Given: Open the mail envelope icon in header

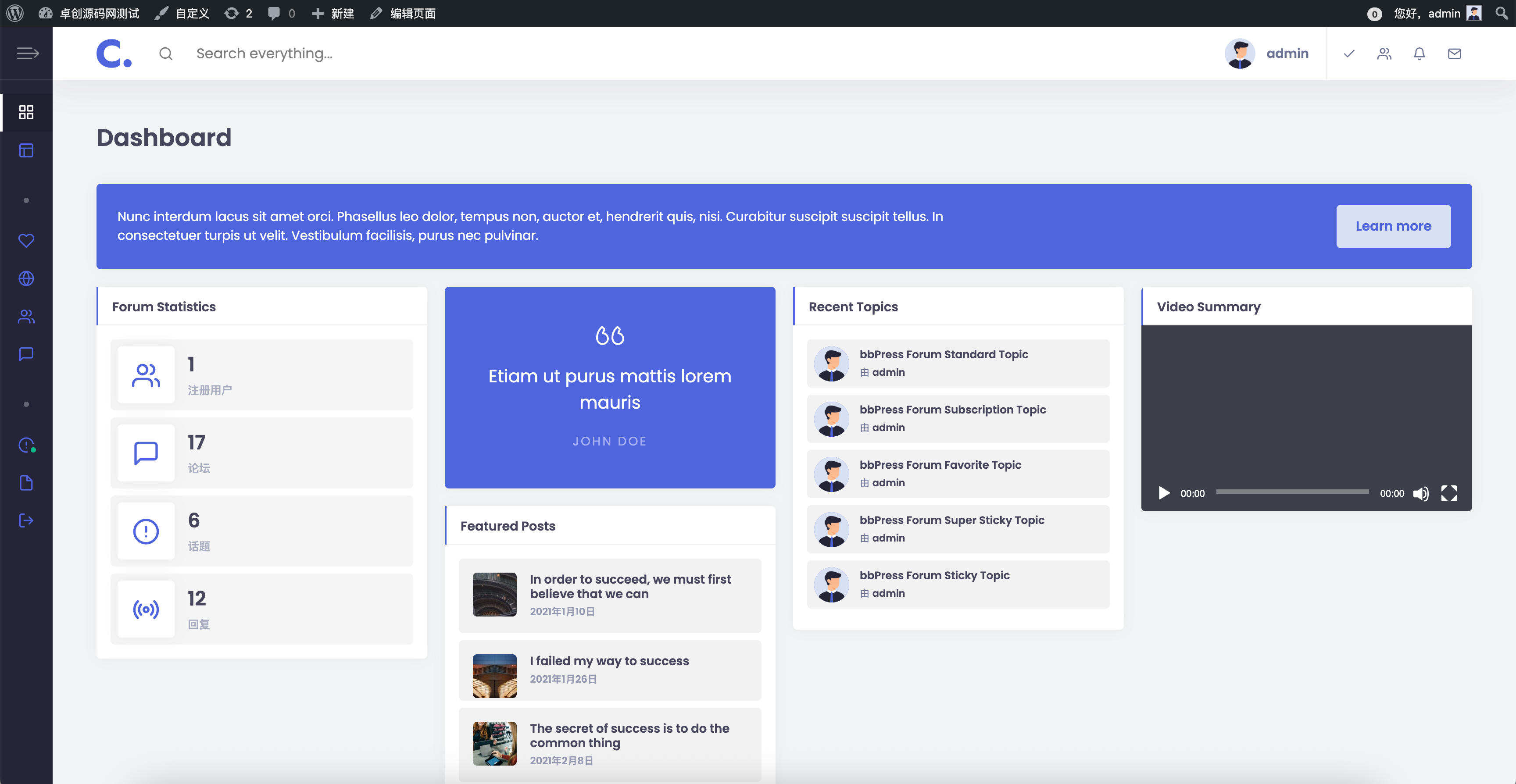Looking at the screenshot, I should pos(1454,53).
